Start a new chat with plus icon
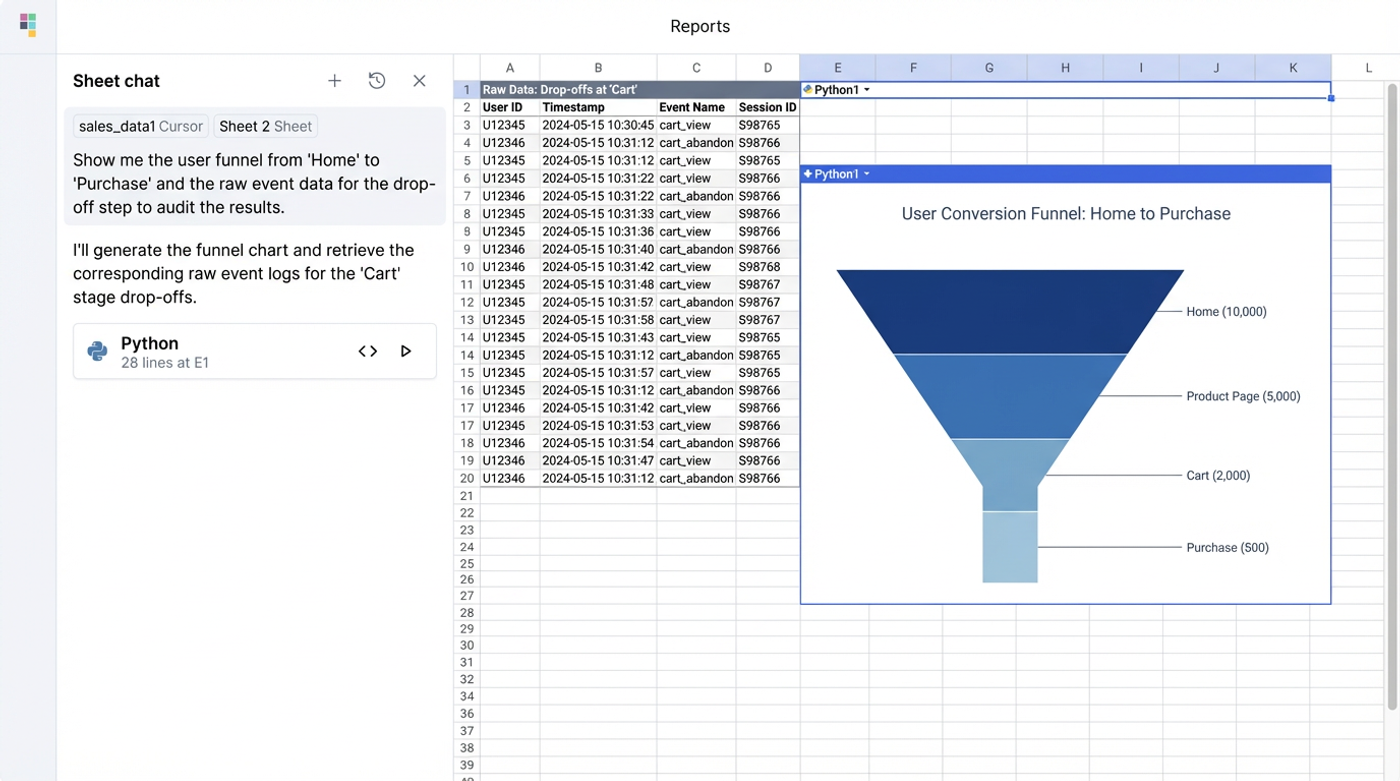 tap(335, 81)
